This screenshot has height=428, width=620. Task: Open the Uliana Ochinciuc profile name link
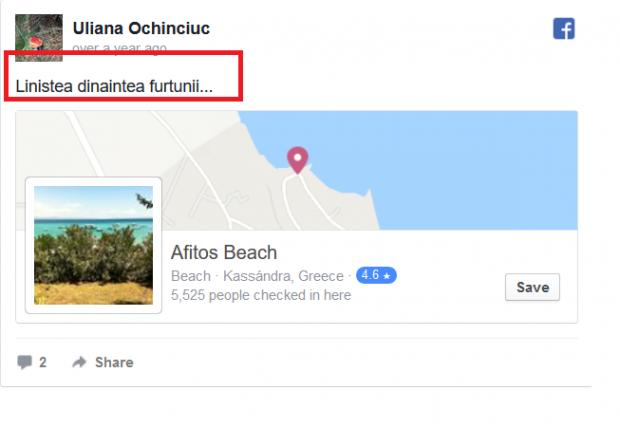pos(141,28)
